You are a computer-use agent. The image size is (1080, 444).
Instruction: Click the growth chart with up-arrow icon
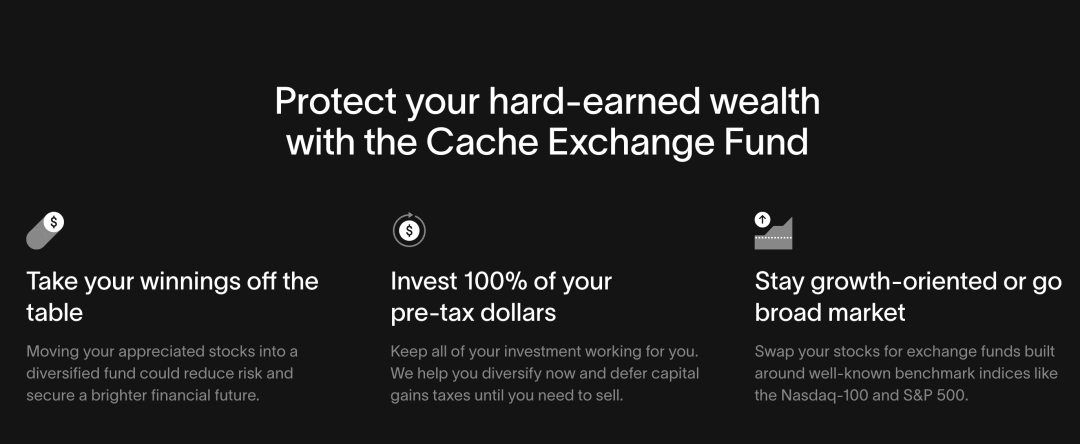coord(773,230)
